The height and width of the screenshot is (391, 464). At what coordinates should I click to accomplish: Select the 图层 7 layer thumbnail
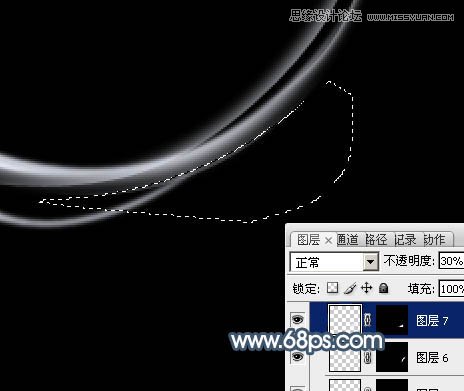coord(345,320)
